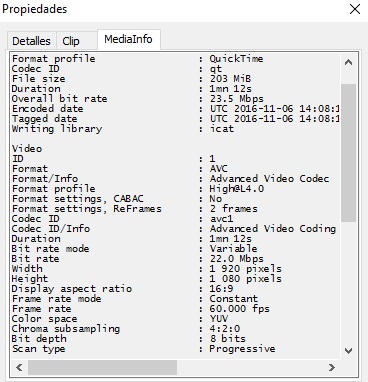Click the 'Frame rate mode' label

point(56,299)
